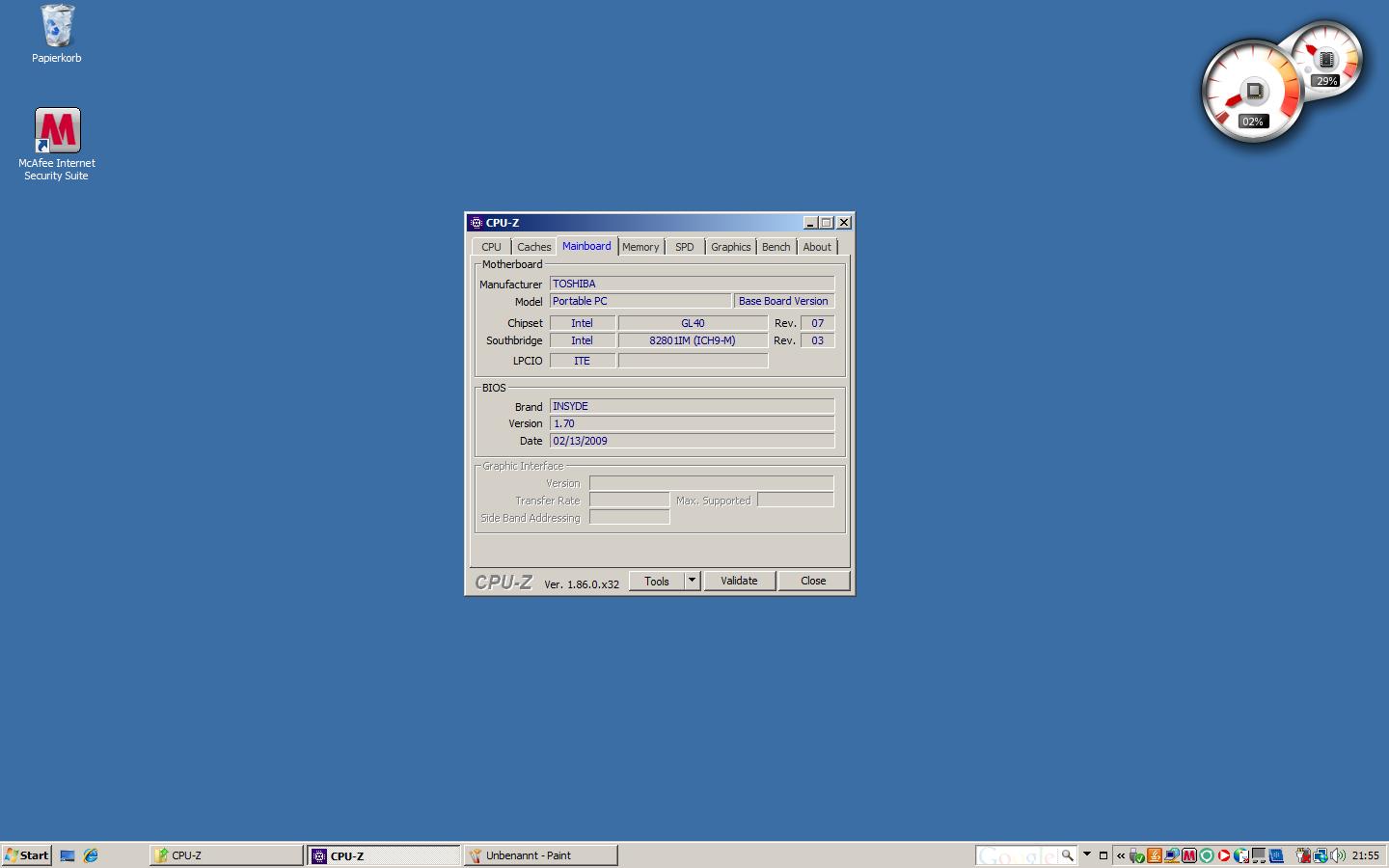Viewport: 1389px width, 868px height.
Task: Minimize the CPU-Z window
Action: [x=810, y=223]
